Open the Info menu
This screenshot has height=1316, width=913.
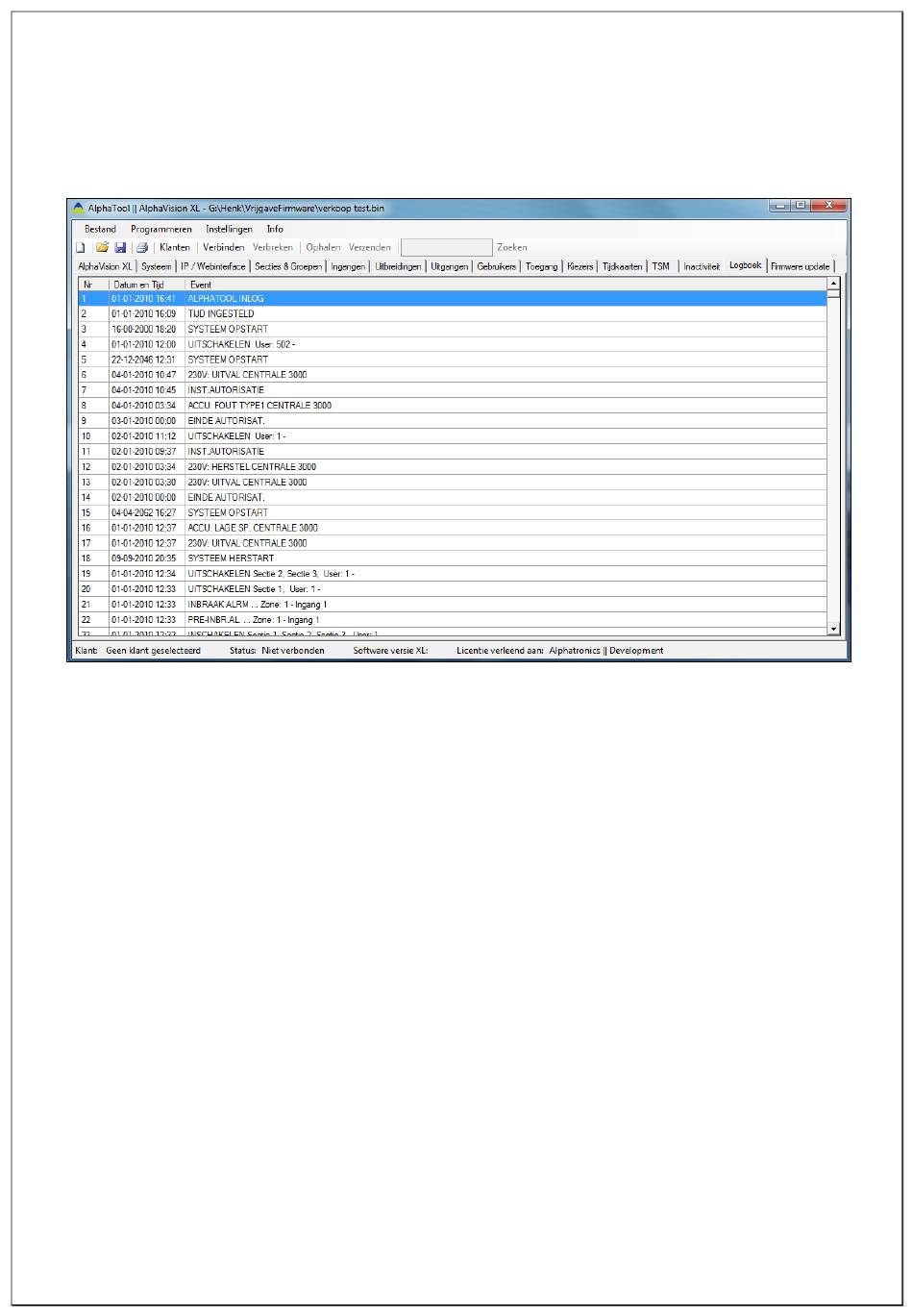point(275,229)
